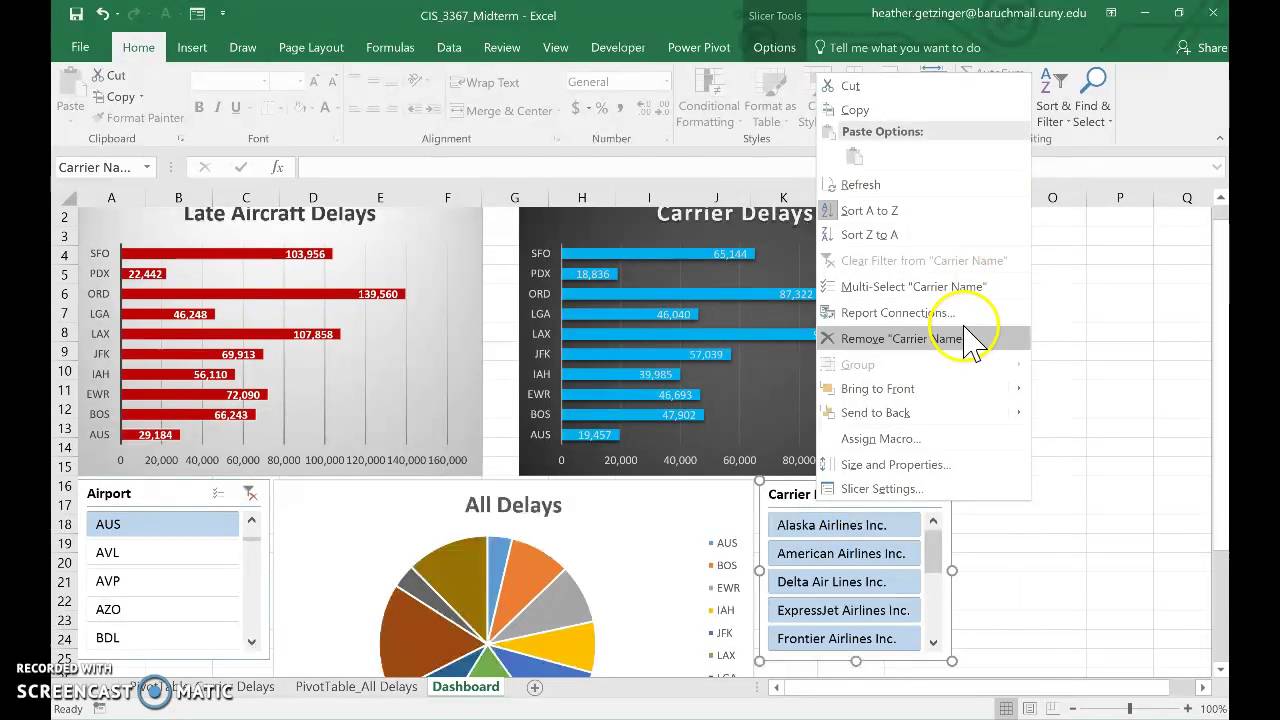The width and height of the screenshot is (1280, 720).
Task: Save the workbook from Quick Access Toolbar
Action: coord(77,14)
